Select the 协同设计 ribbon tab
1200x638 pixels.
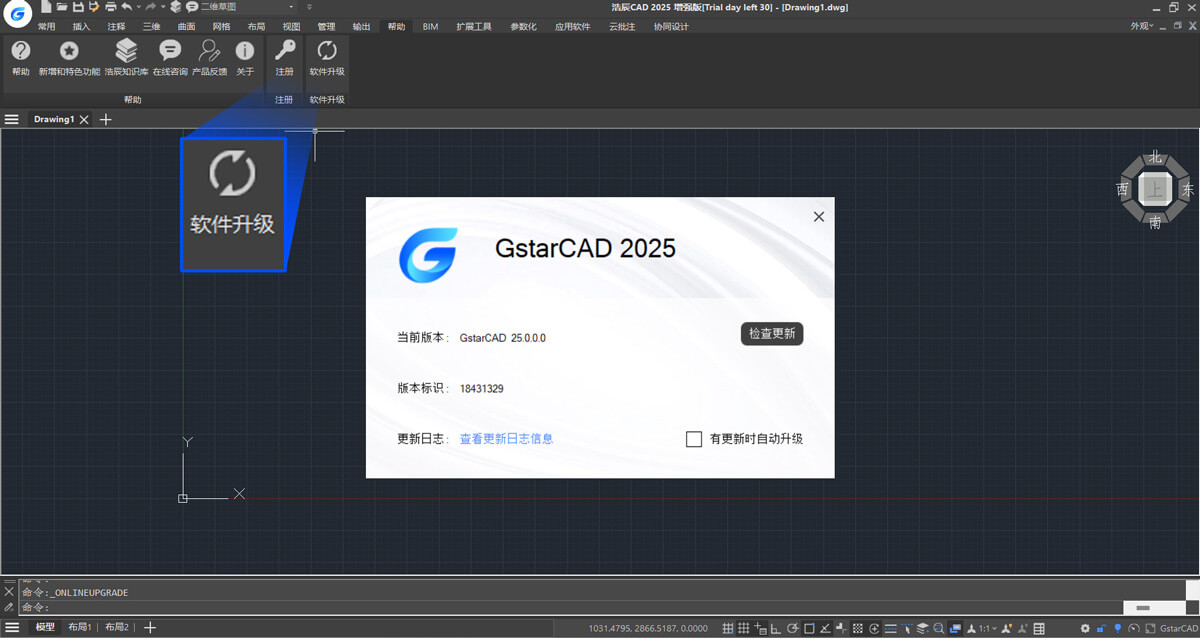coord(671,27)
